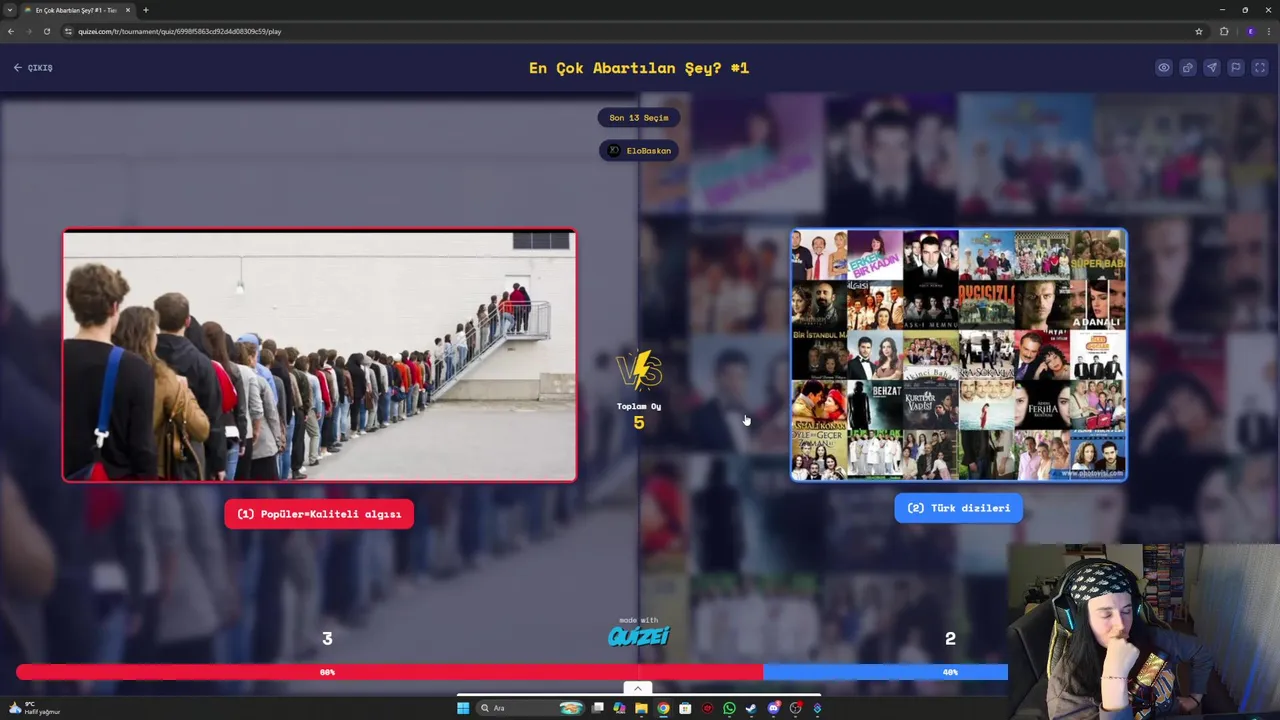Open OBS Studio from the taskbar
The height and width of the screenshot is (720, 1280).
click(x=795, y=708)
